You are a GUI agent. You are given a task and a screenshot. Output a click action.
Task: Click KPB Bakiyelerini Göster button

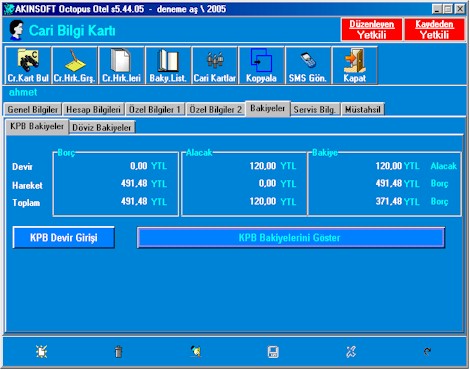tap(291, 238)
